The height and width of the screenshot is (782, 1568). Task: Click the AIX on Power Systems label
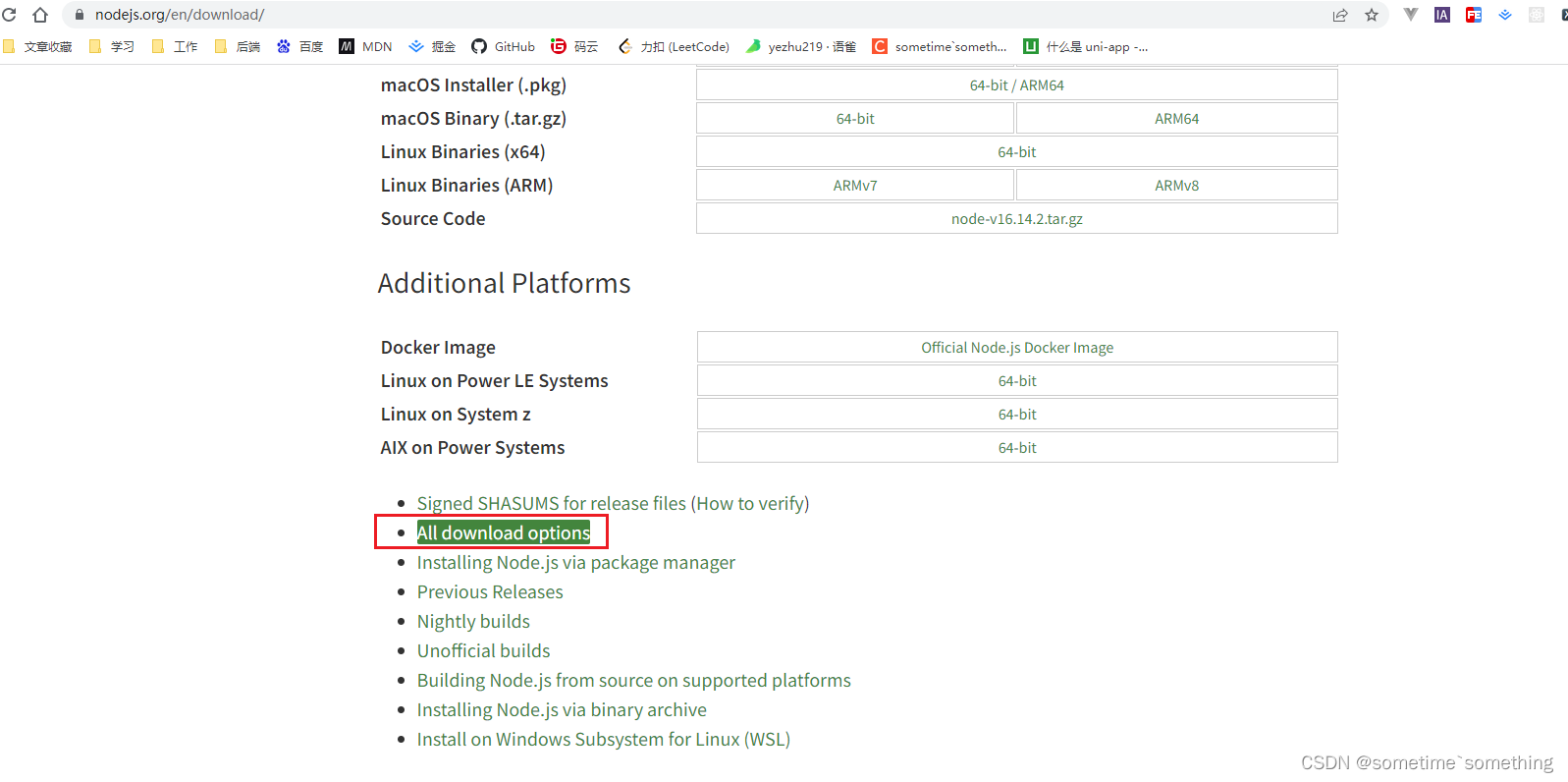point(472,448)
